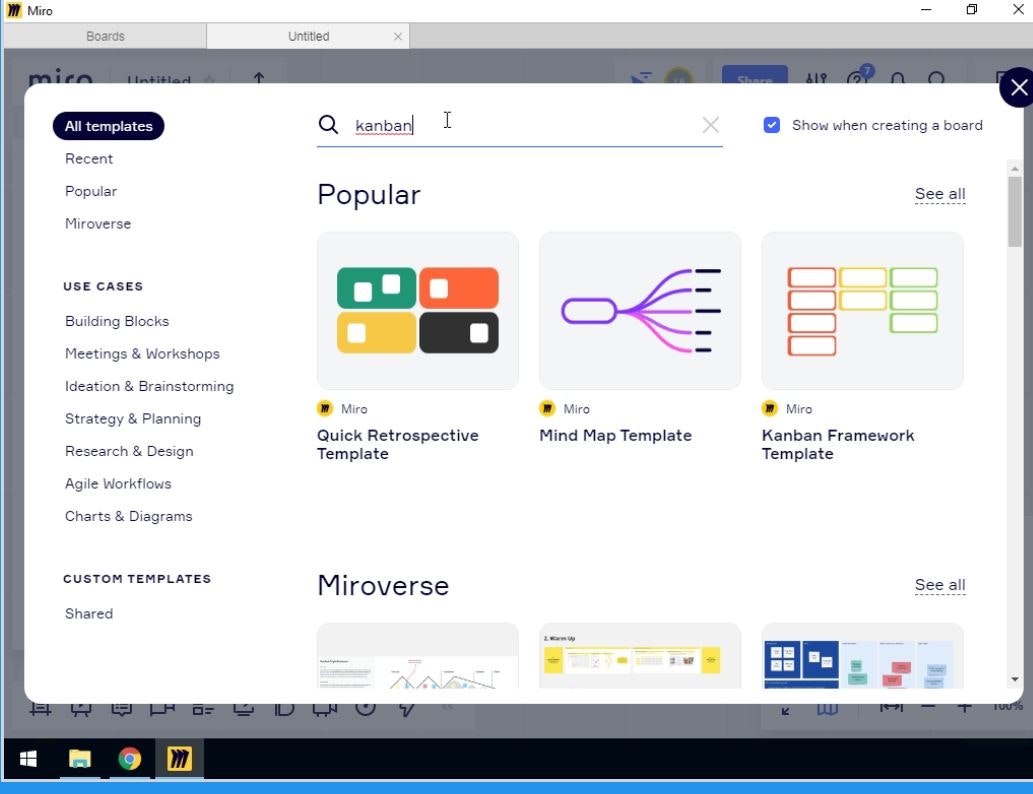This screenshot has height=794, width=1033.
Task: Open the Popular category in sidebar
Action: (x=91, y=191)
